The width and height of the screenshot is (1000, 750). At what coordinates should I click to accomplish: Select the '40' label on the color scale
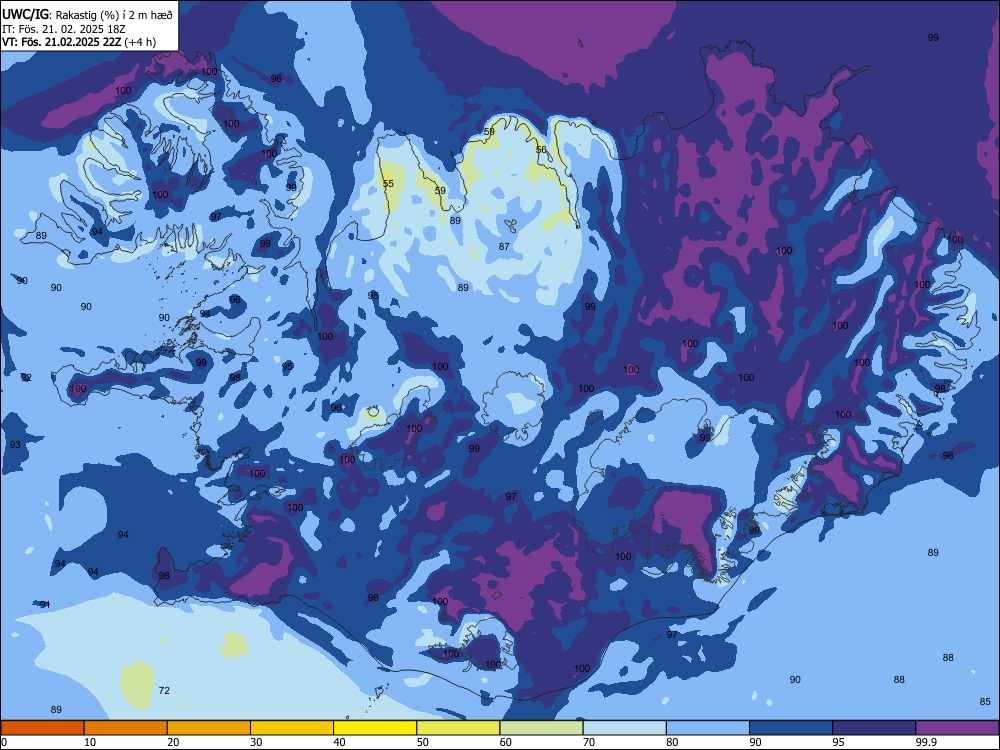coord(339,742)
